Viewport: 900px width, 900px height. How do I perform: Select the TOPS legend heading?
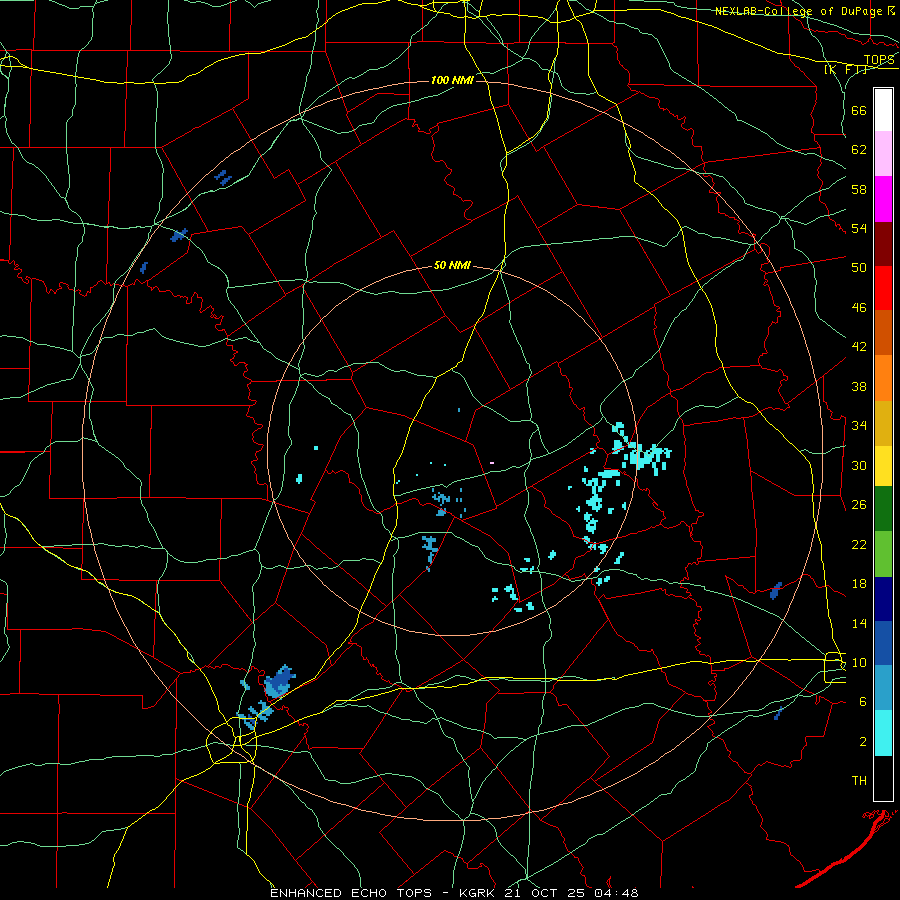click(879, 60)
